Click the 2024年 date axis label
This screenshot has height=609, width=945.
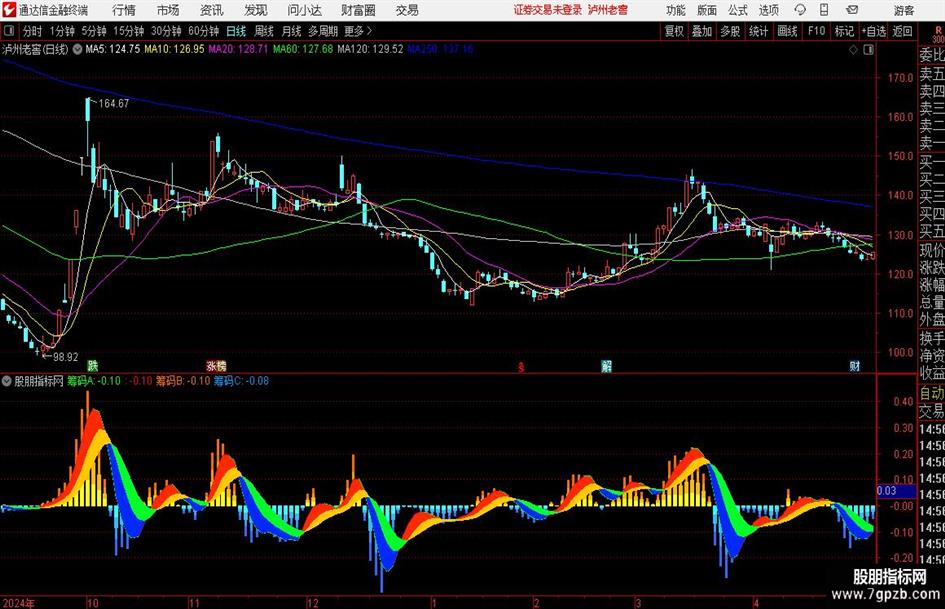pos(19,603)
